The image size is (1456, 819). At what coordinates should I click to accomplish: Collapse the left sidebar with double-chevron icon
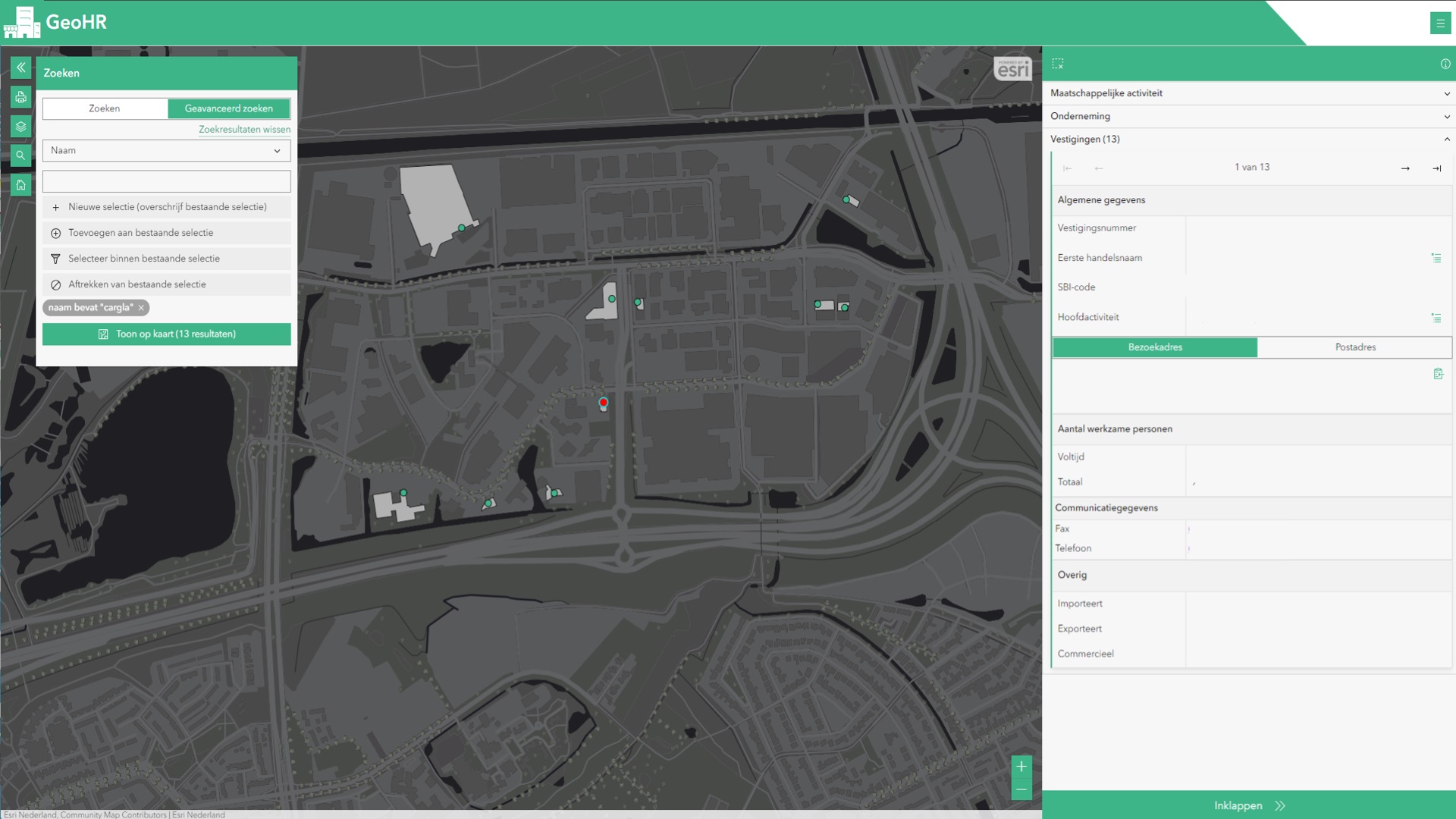(x=20, y=67)
